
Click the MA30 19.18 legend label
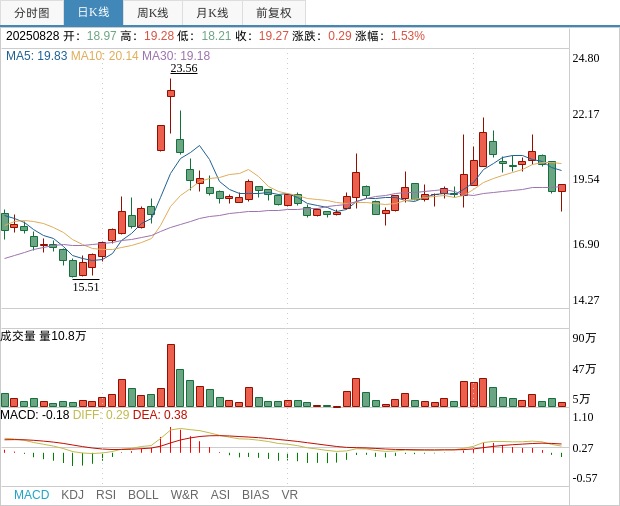[x=176, y=56]
